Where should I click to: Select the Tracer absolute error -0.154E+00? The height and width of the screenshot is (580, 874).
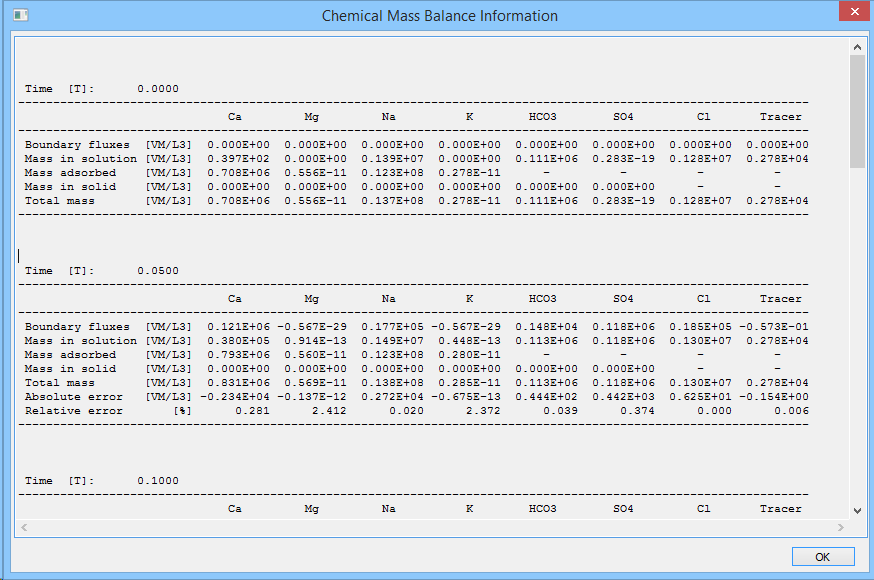(x=774, y=397)
